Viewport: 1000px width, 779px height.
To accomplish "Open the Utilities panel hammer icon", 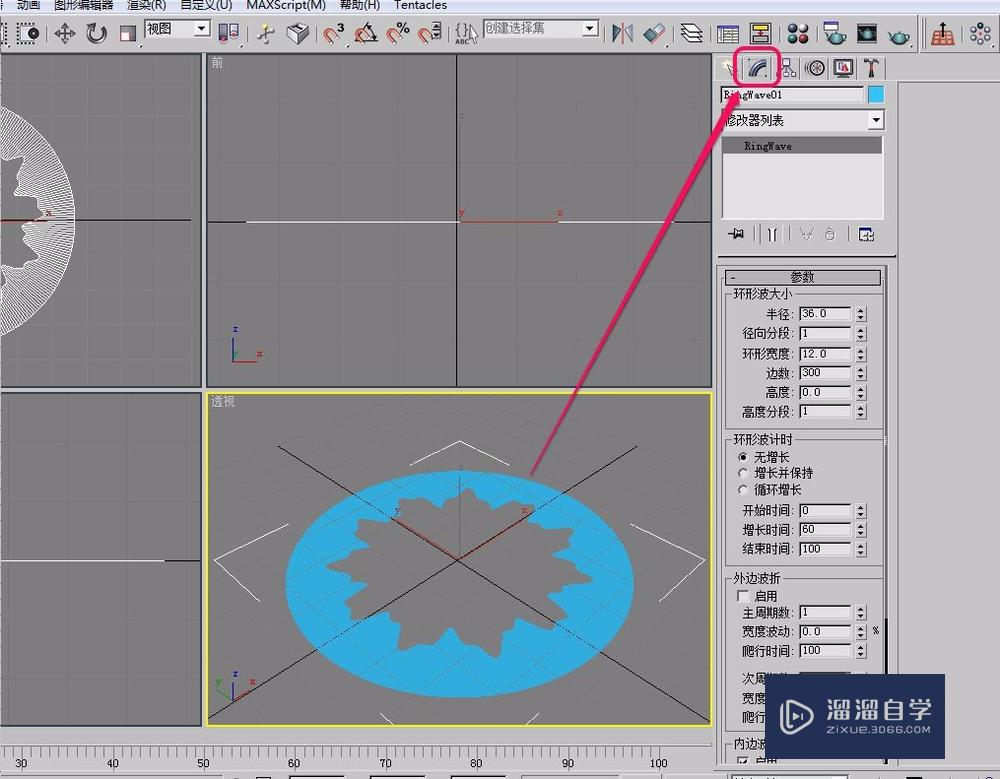I will point(870,67).
